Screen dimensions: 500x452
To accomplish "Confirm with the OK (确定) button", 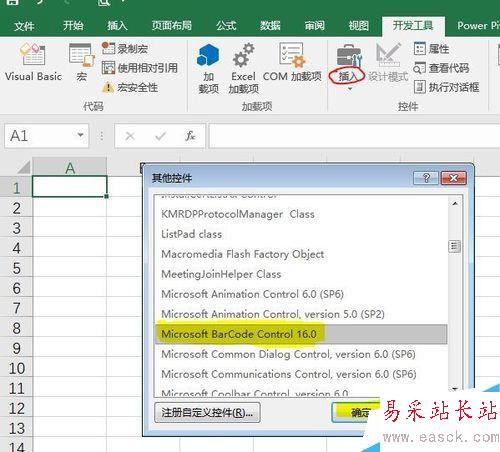I will click(357, 413).
